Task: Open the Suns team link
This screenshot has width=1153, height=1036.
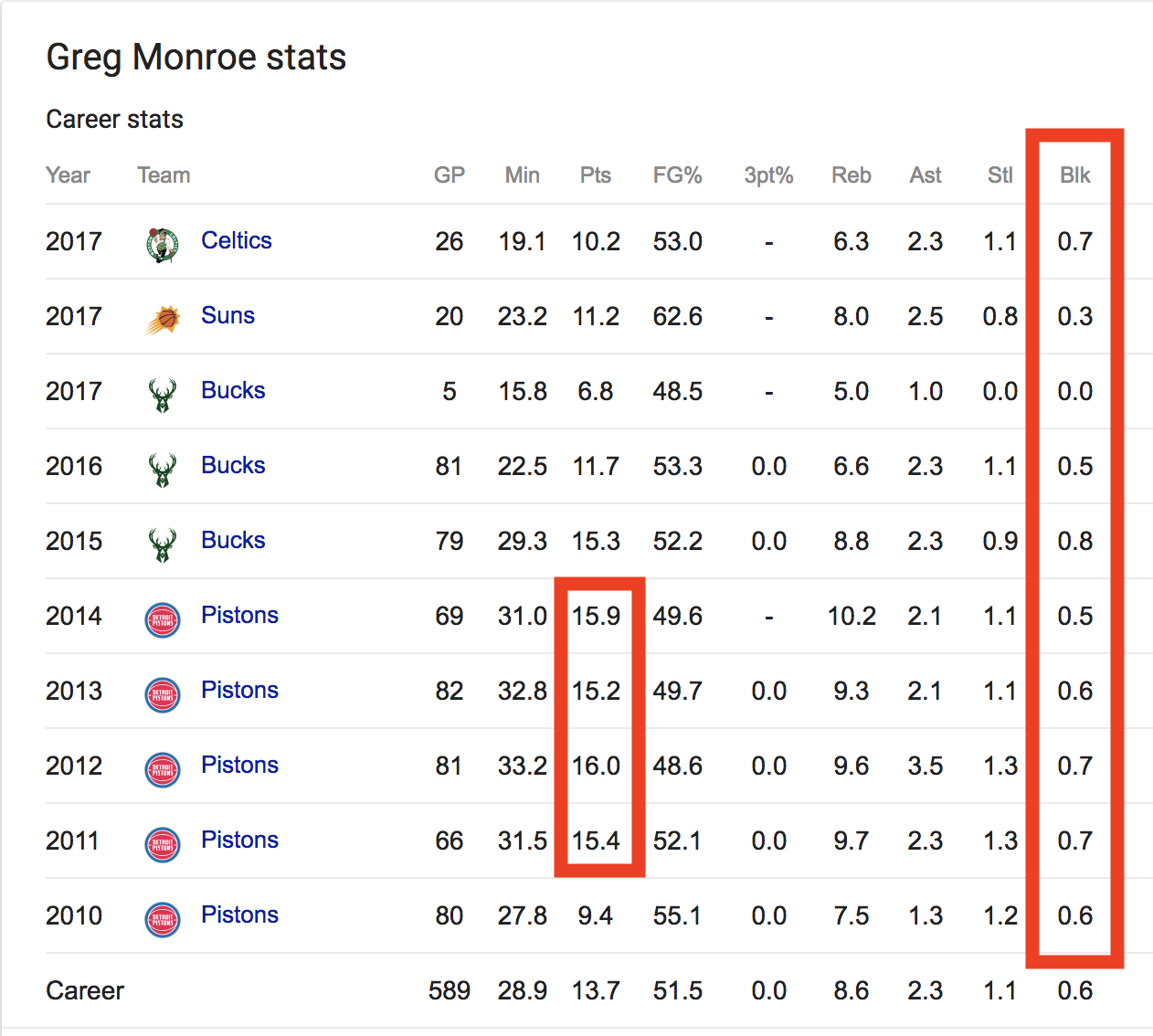Action: pos(227,315)
